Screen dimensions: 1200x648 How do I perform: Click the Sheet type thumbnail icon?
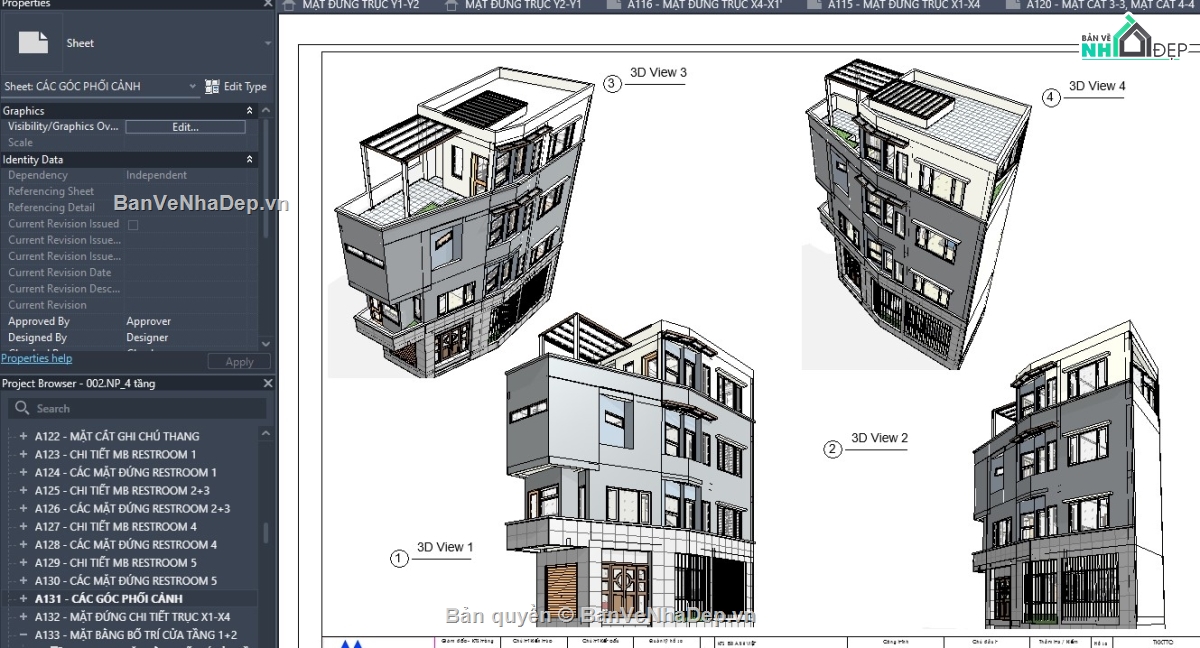[34, 43]
